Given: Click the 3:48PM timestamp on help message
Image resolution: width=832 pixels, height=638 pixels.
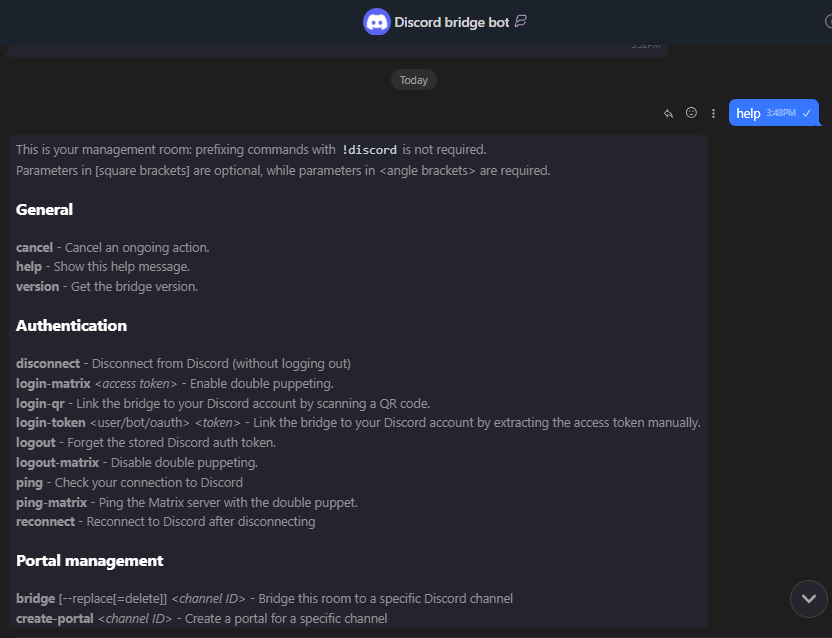Looking at the screenshot, I should pos(781,114).
